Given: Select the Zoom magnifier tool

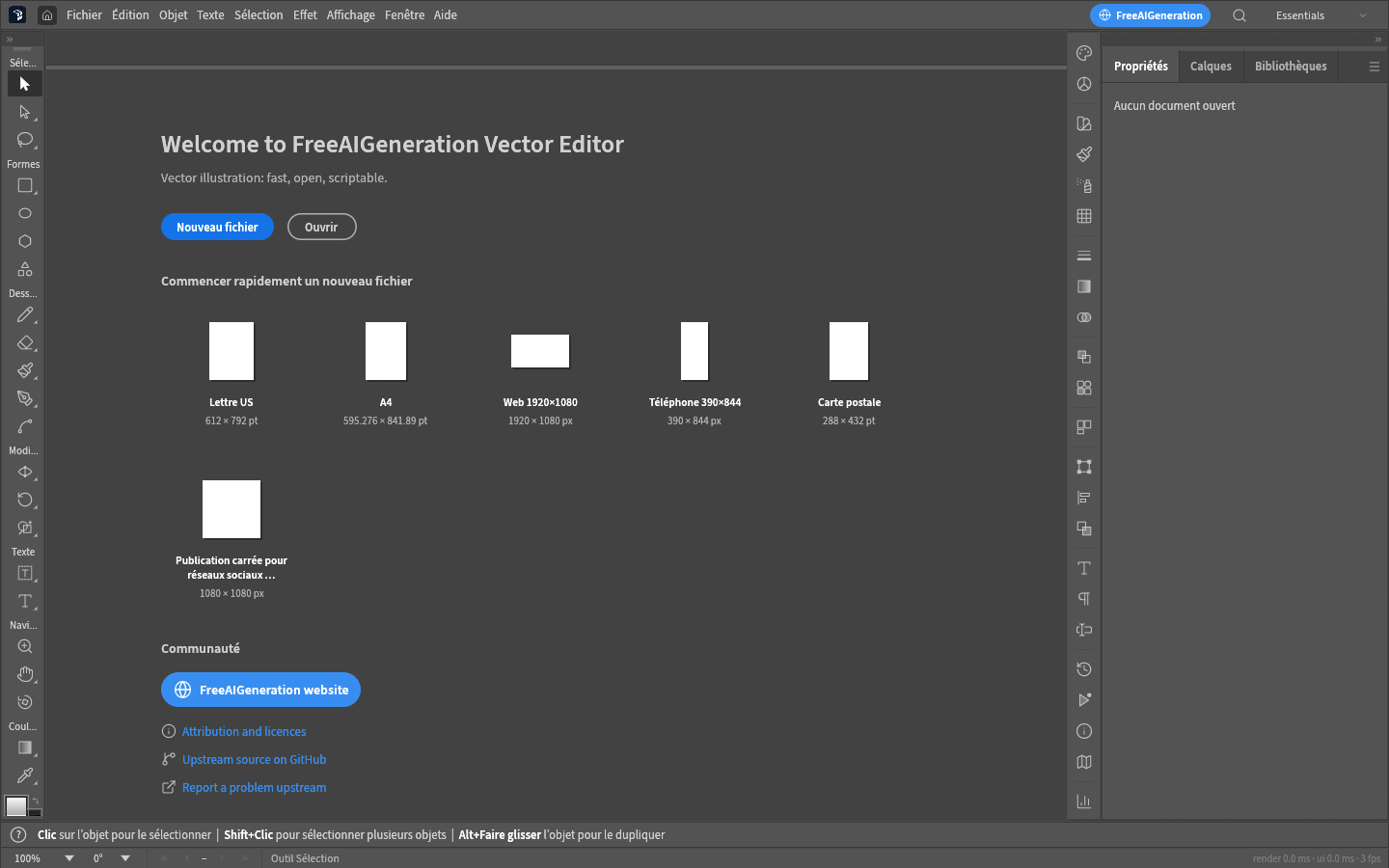Looking at the screenshot, I should pyautogui.click(x=25, y=646).
